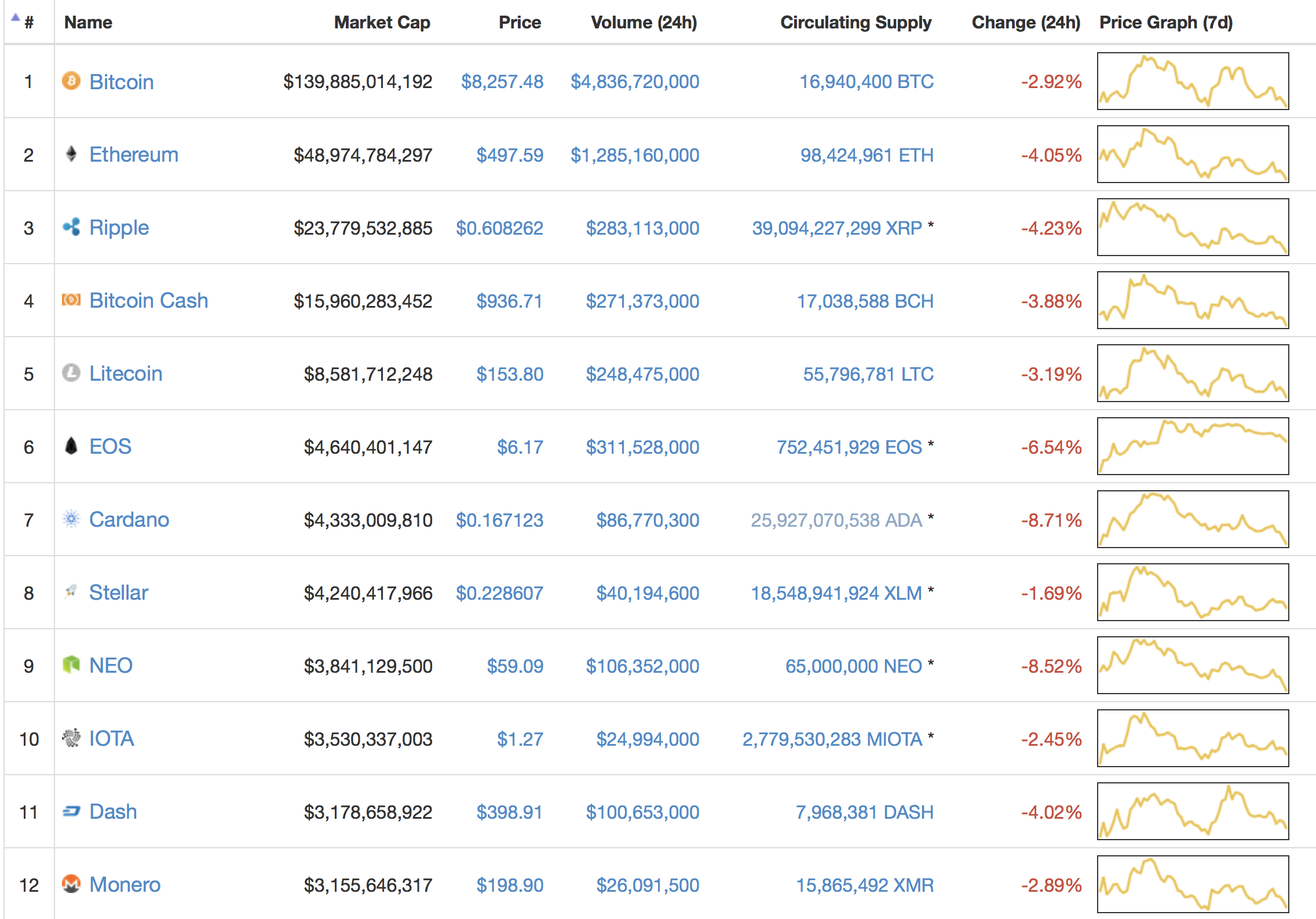
Task: Click the Ripple logo icon
Action: (71, 227)
